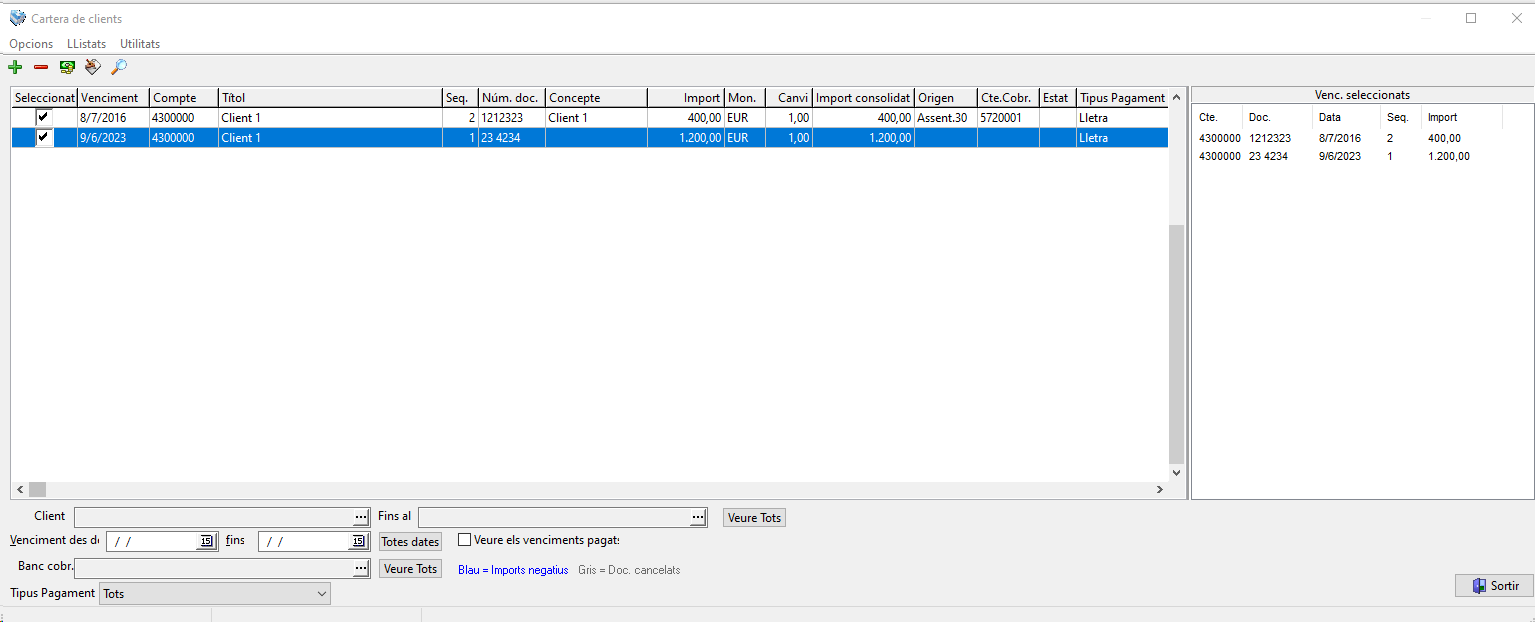Click Veure Tots button beside Fins al
This screenshot has width=1535, height=622.
point(755,518)
